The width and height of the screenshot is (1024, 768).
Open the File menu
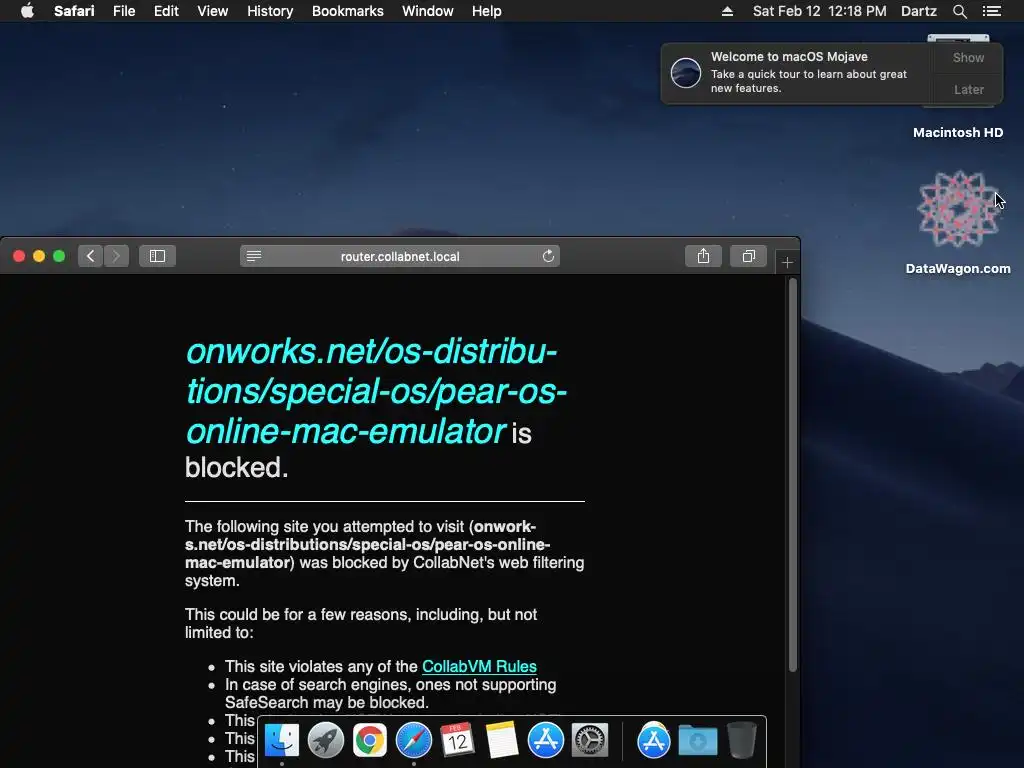pyautogui.click(x=123, y=11)
